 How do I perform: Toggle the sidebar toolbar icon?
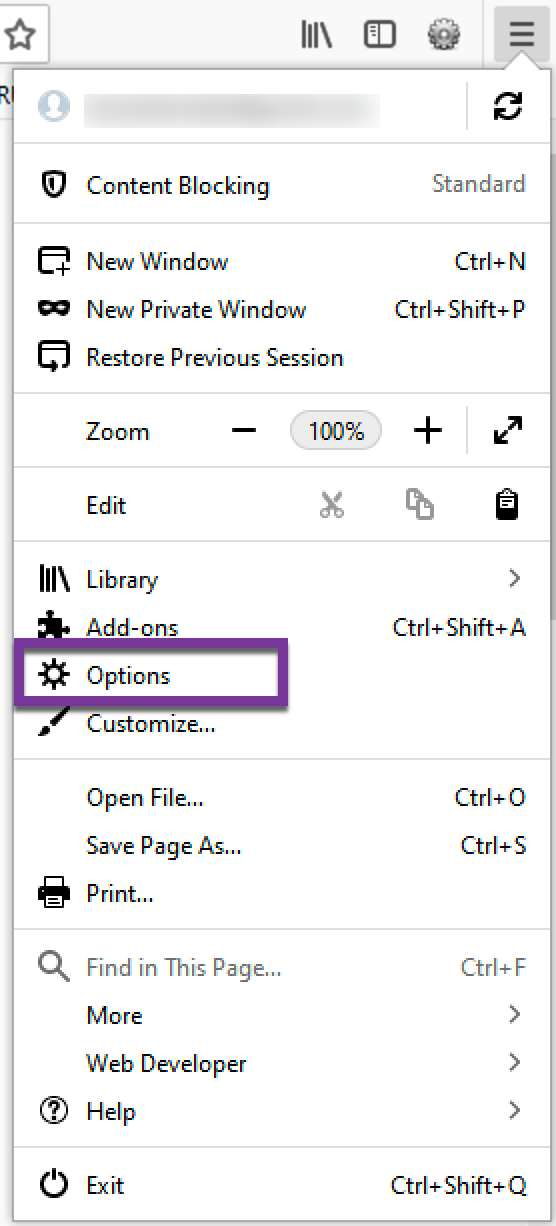[x=380, y=35]
